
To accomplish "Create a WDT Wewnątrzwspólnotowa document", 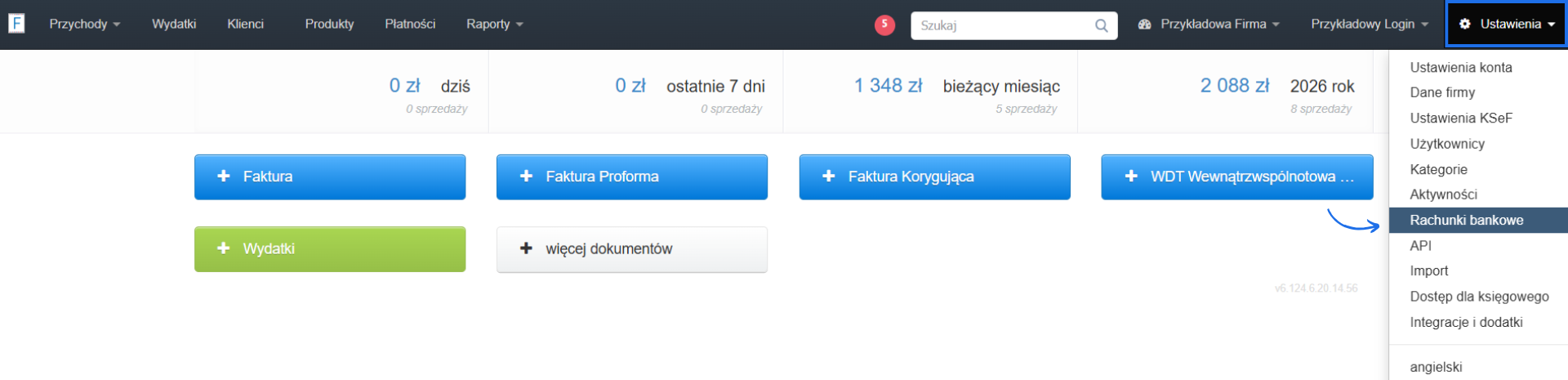I will tap(1237, 177).
